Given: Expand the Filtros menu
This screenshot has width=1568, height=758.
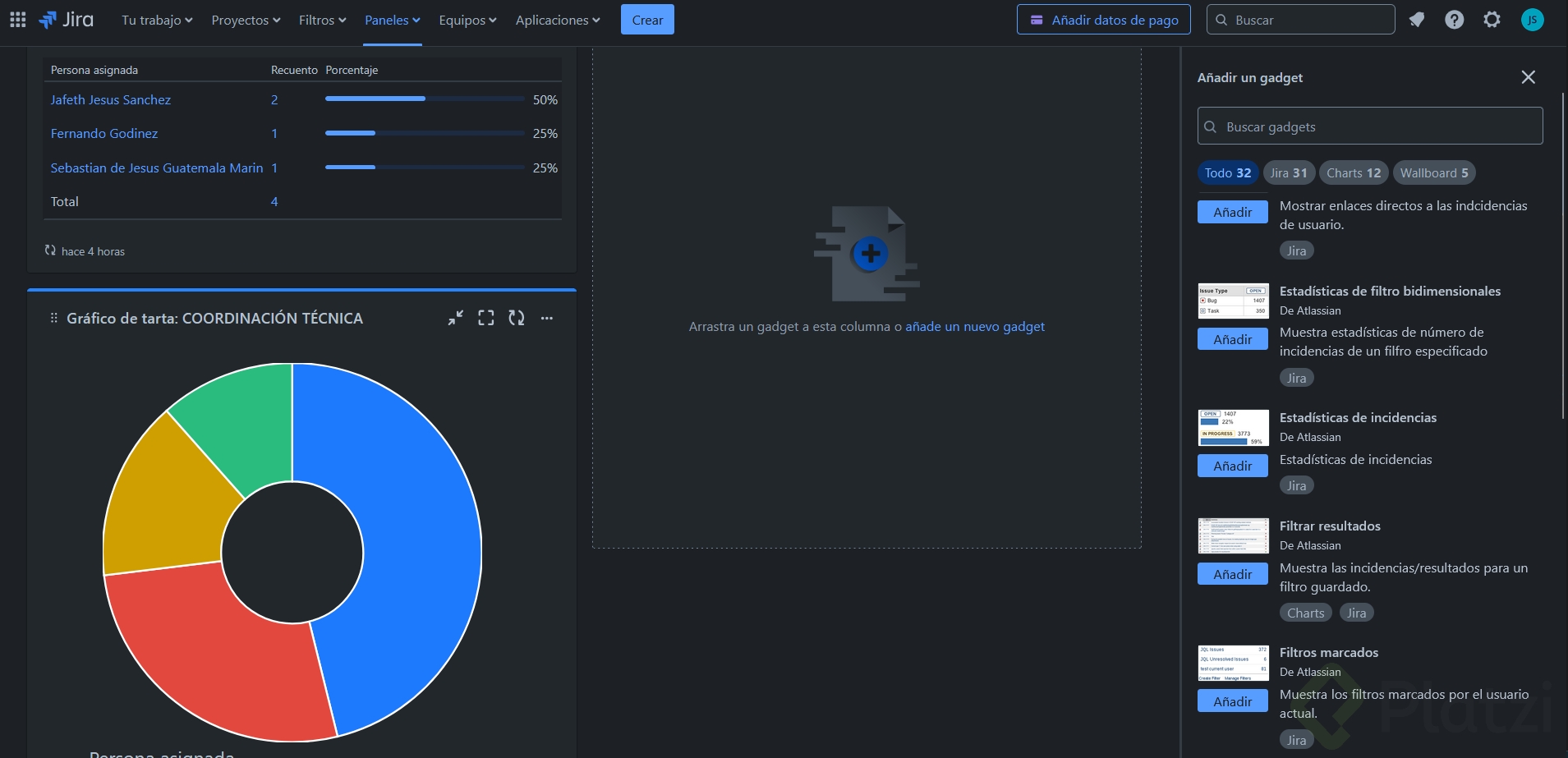Looking at the screenshot, I should click(322, 20).
